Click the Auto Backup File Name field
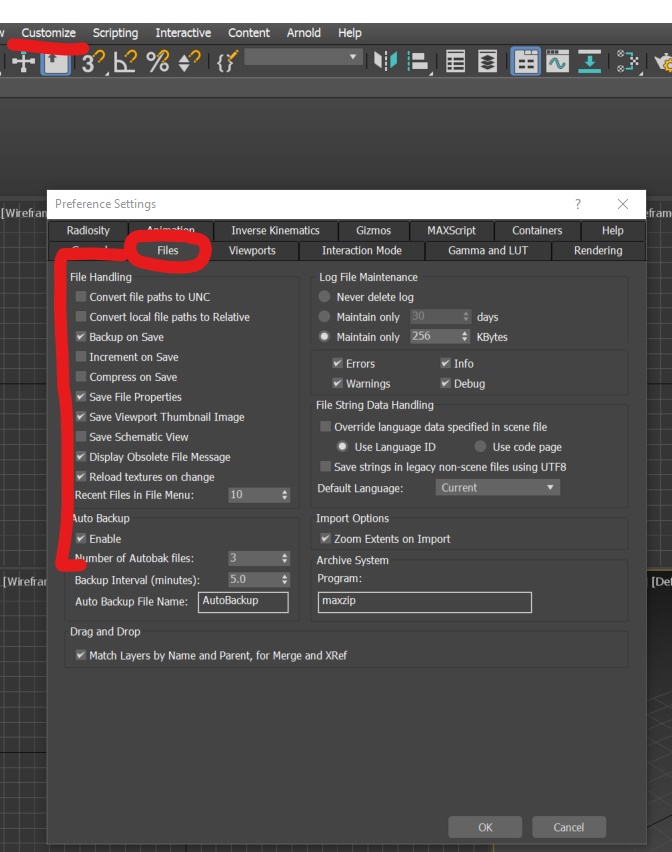The image size is (672, 852). pyautogui.click(x=243, y=602)
